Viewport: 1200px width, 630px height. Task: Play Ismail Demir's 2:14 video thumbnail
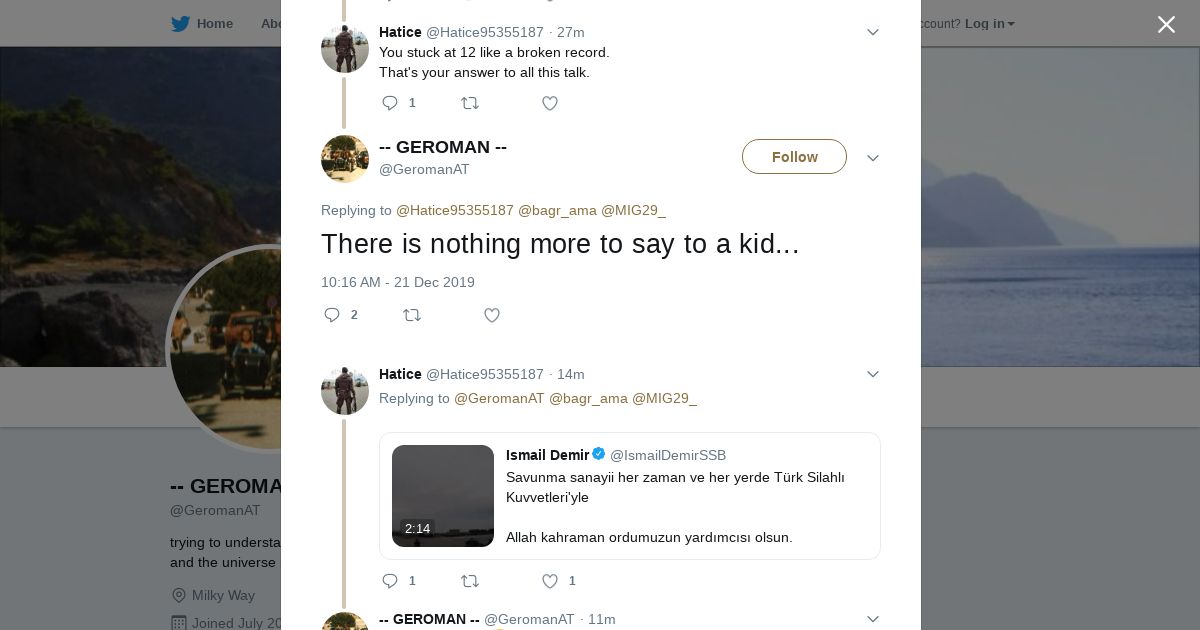[443, 496]
